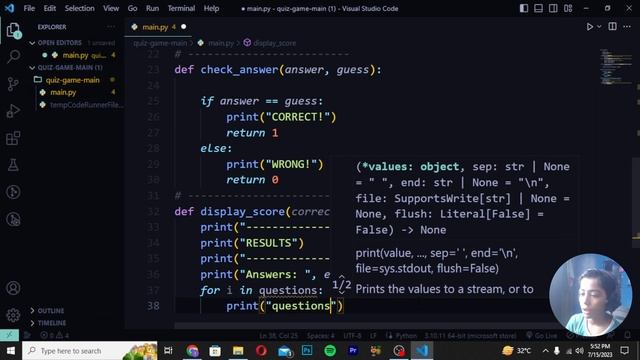Screen dimensions: 640x360
Task: Open Task View on the taskbar
Action: point(168,351)
